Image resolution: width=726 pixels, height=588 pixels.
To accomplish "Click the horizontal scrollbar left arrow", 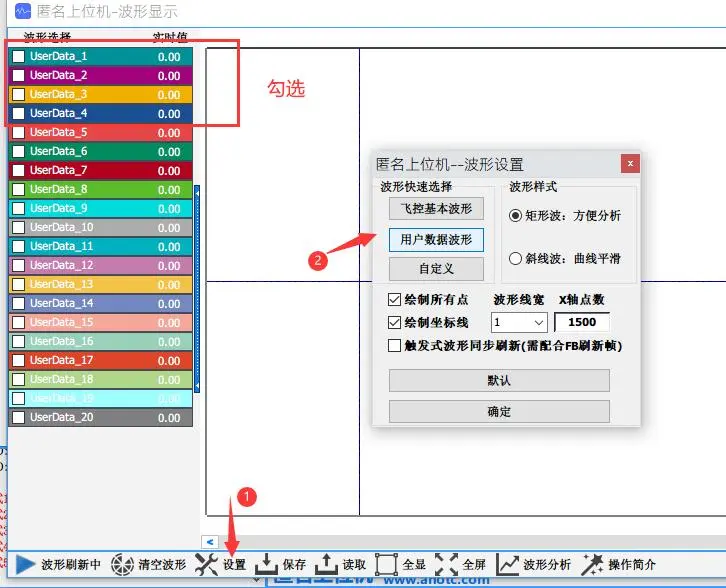I will [x=210, y=541].
